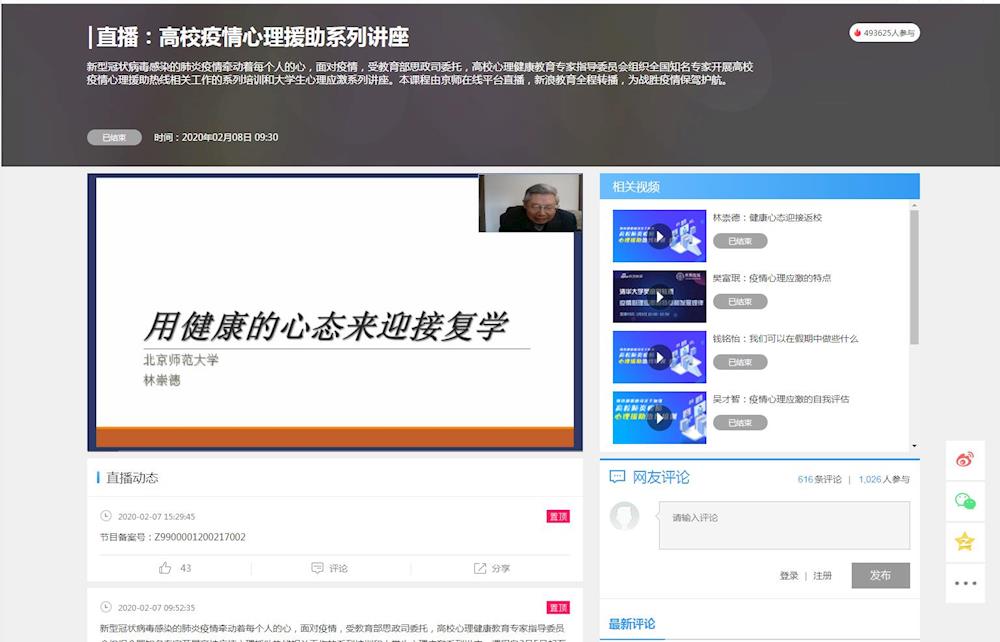Share to Weibo via sidebar icon
This screenshot has width=1000, height=642.
tap(965, 460)
